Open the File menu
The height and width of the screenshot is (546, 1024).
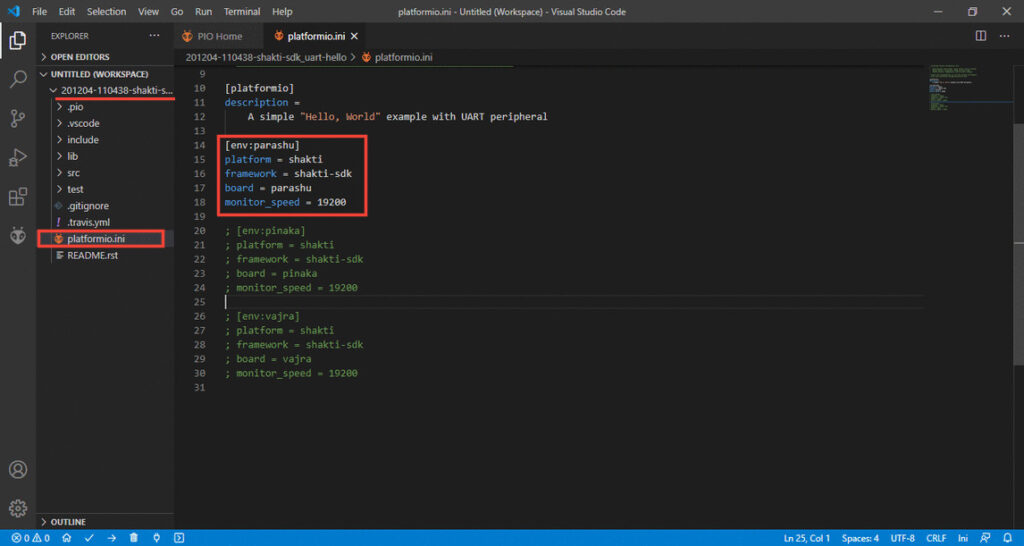click(x=39, y=12)
